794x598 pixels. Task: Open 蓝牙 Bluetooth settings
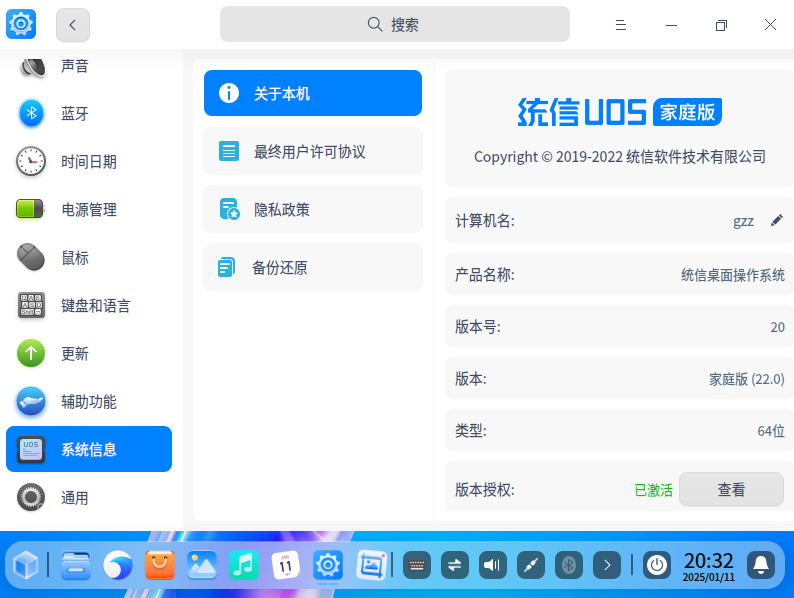(89, 113)
